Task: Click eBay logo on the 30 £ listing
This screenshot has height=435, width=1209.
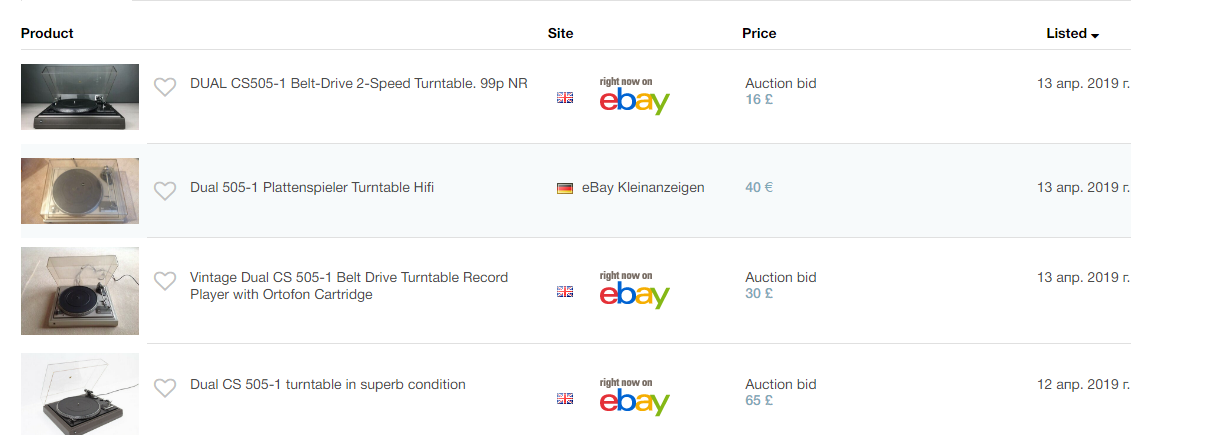Action: [x=634, y=291]
